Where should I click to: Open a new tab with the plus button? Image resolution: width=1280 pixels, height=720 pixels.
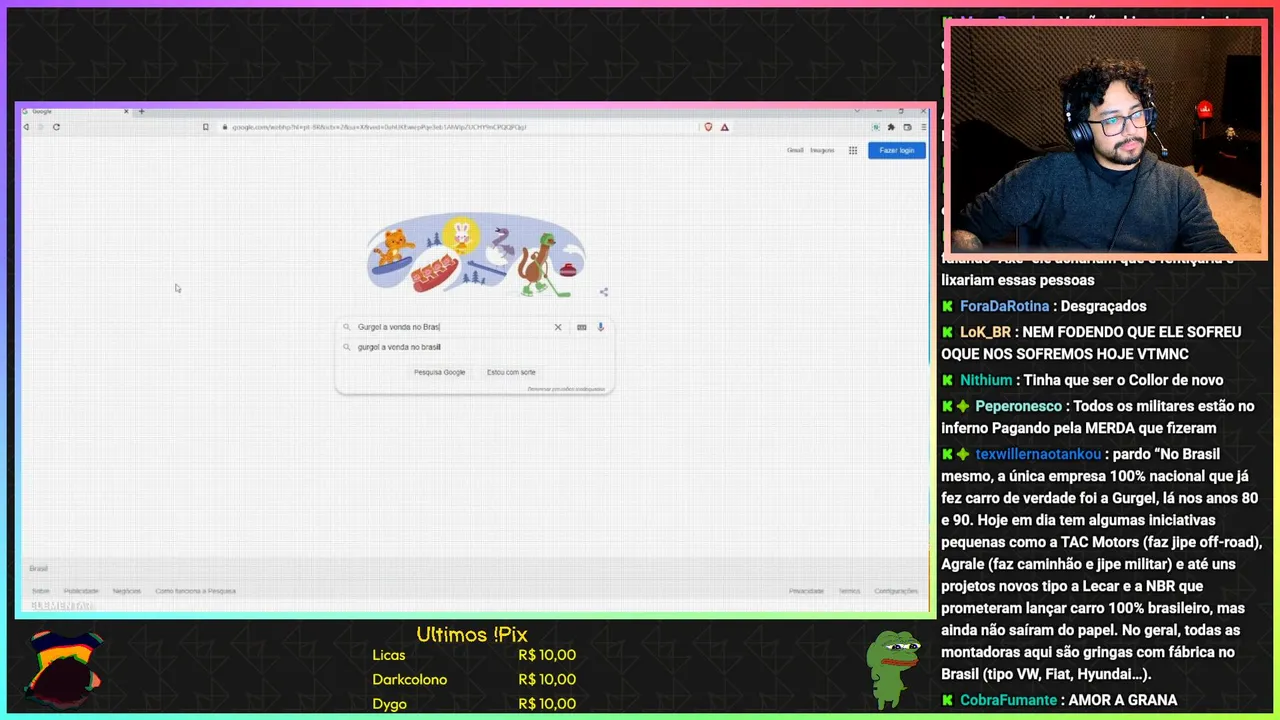(x=141, y=111)
